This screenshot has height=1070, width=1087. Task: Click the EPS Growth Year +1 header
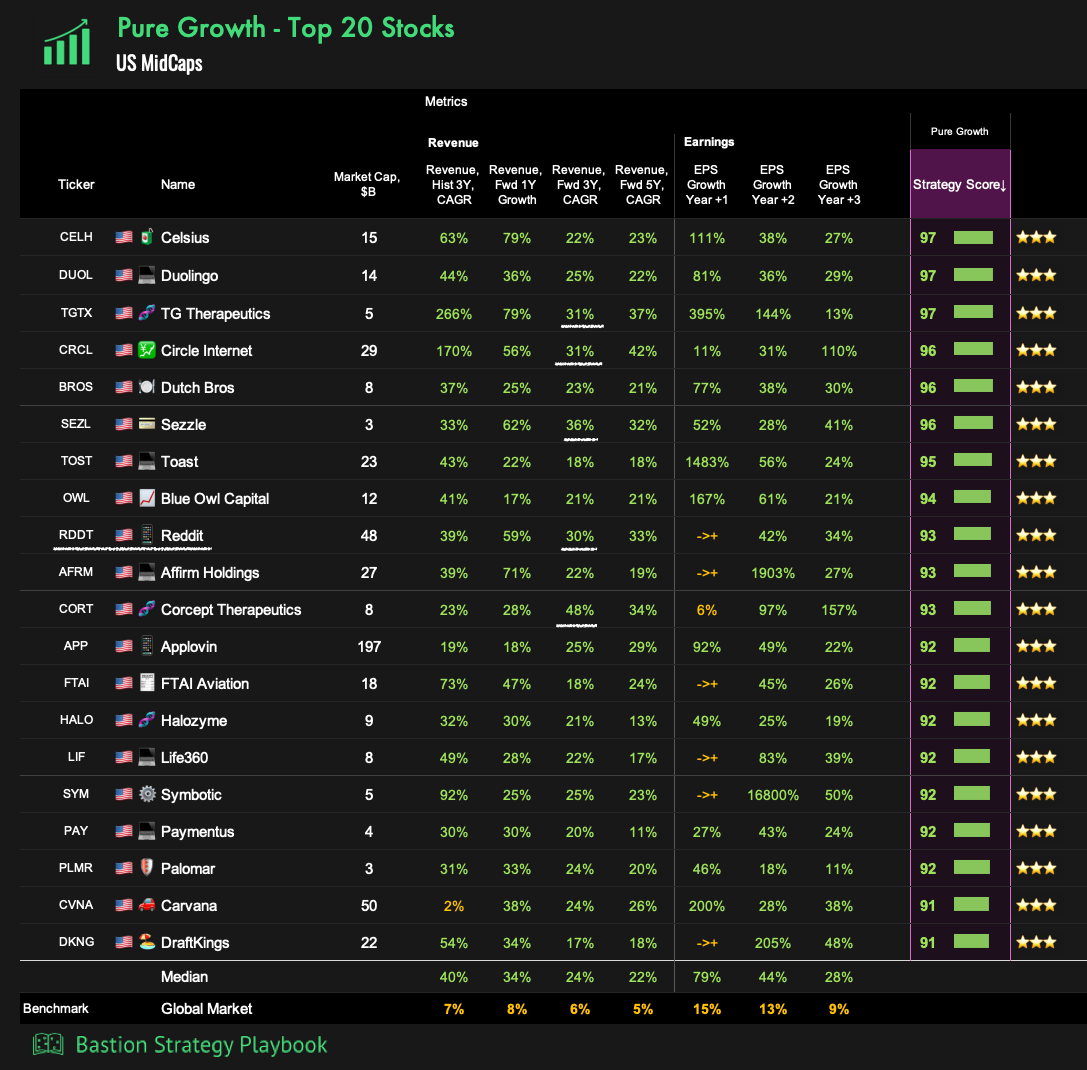click(x=706, y=184)
